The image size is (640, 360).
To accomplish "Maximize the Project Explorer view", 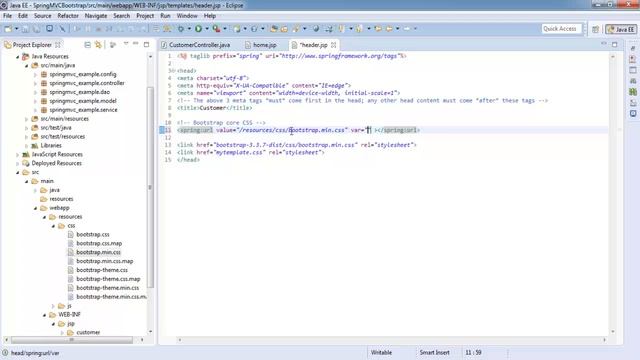I will point(146,44).
